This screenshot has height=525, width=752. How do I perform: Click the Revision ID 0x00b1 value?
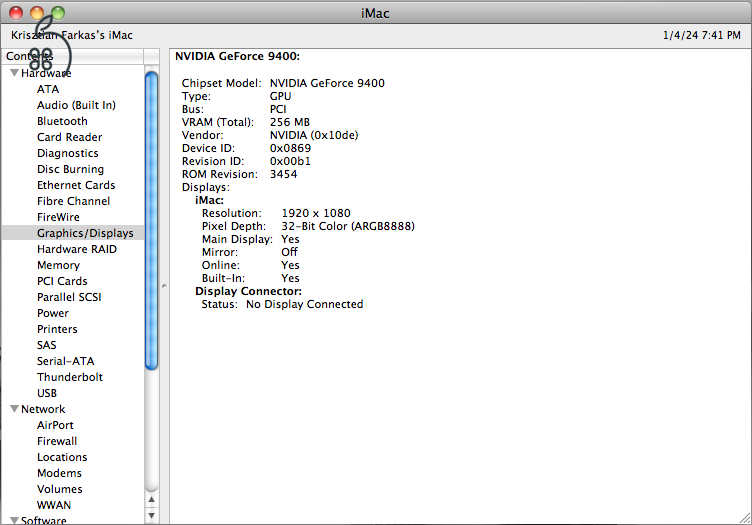pyautogui.click(x=290, y=161)
